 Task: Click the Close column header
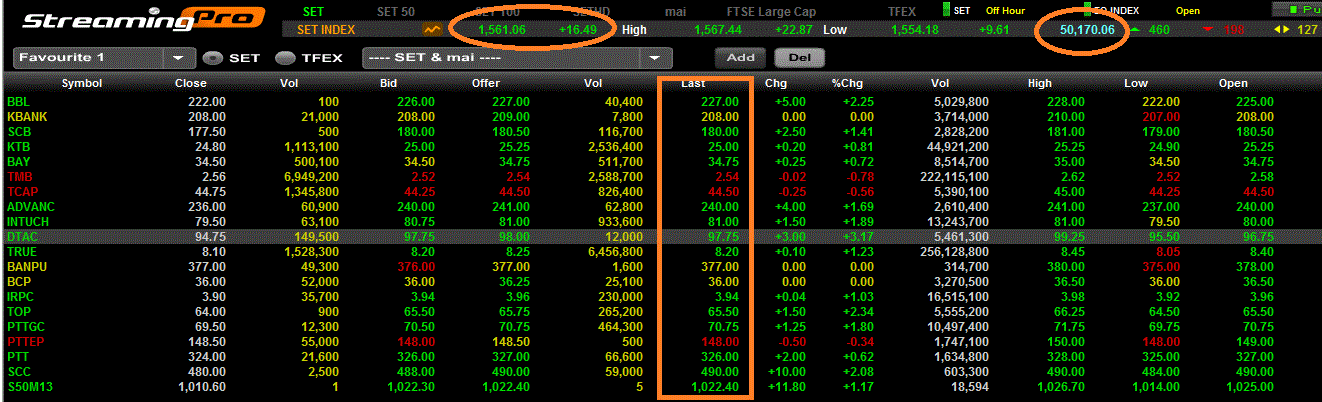tap(191, 83)
